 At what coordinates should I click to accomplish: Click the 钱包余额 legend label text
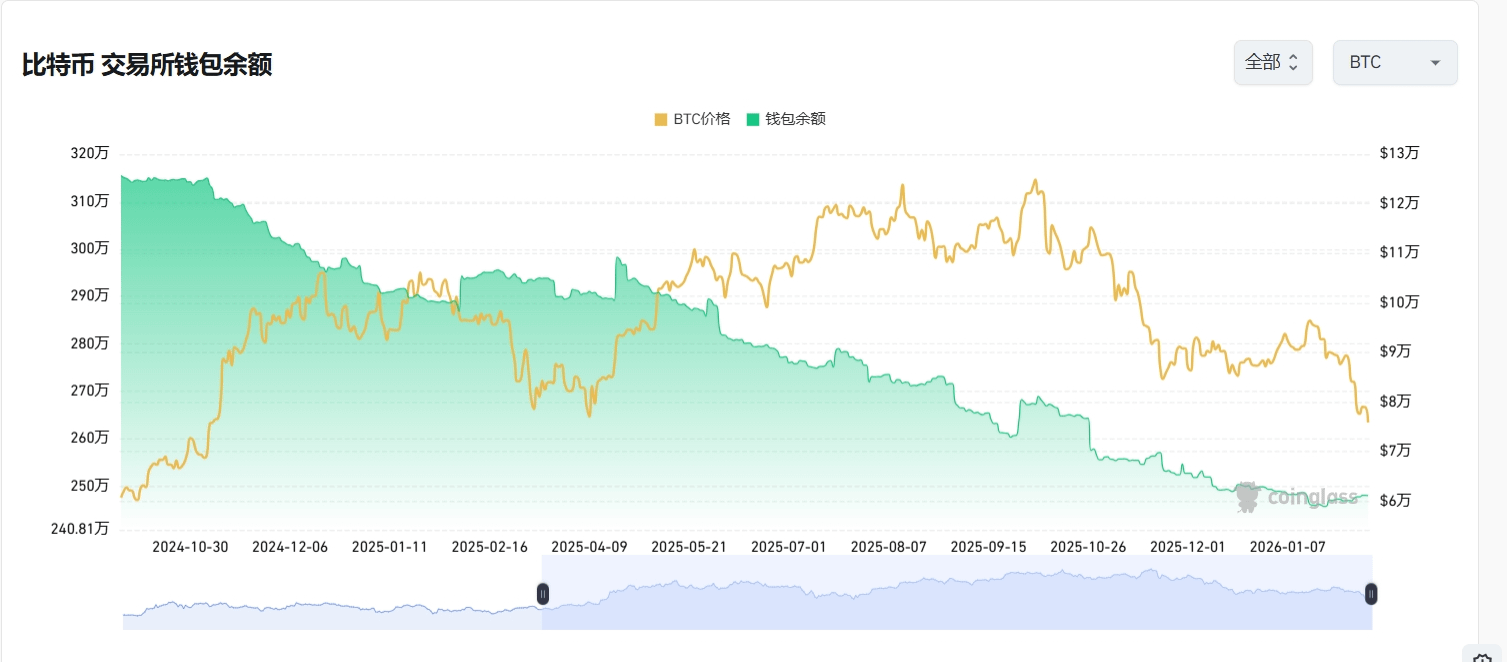[x=795, y=119]
